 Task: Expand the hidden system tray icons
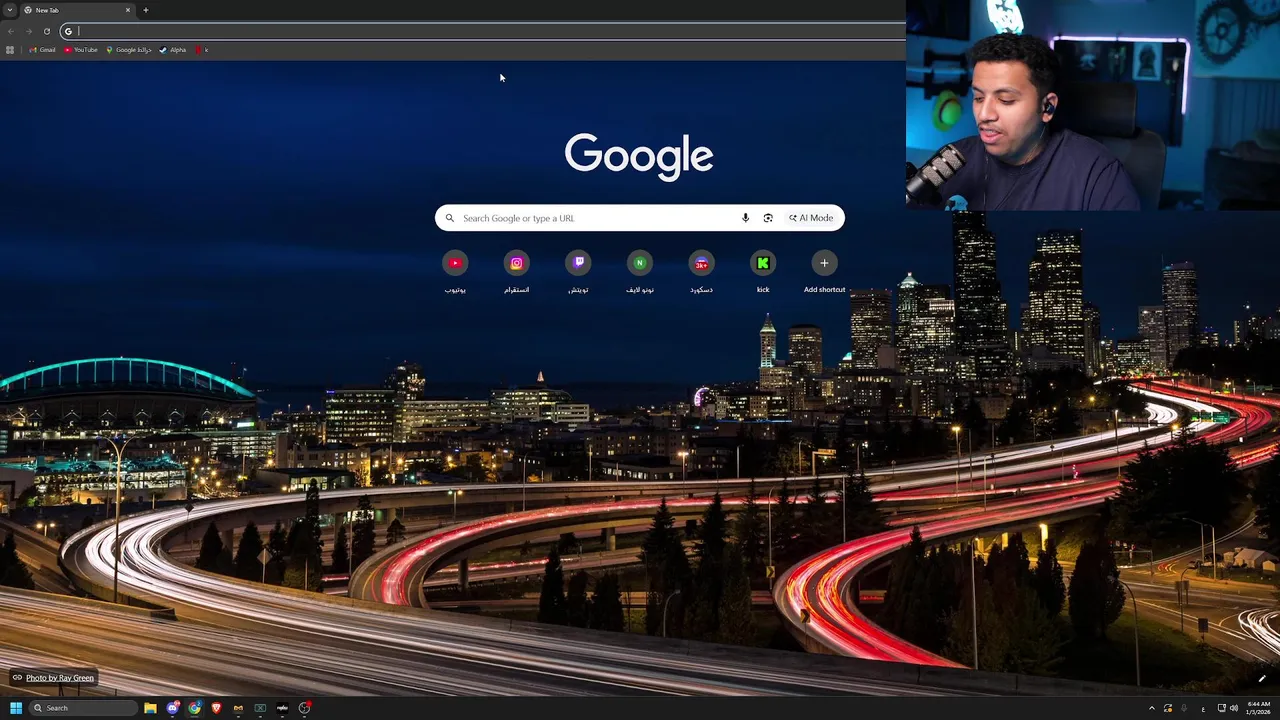(x=1152, y=708)
